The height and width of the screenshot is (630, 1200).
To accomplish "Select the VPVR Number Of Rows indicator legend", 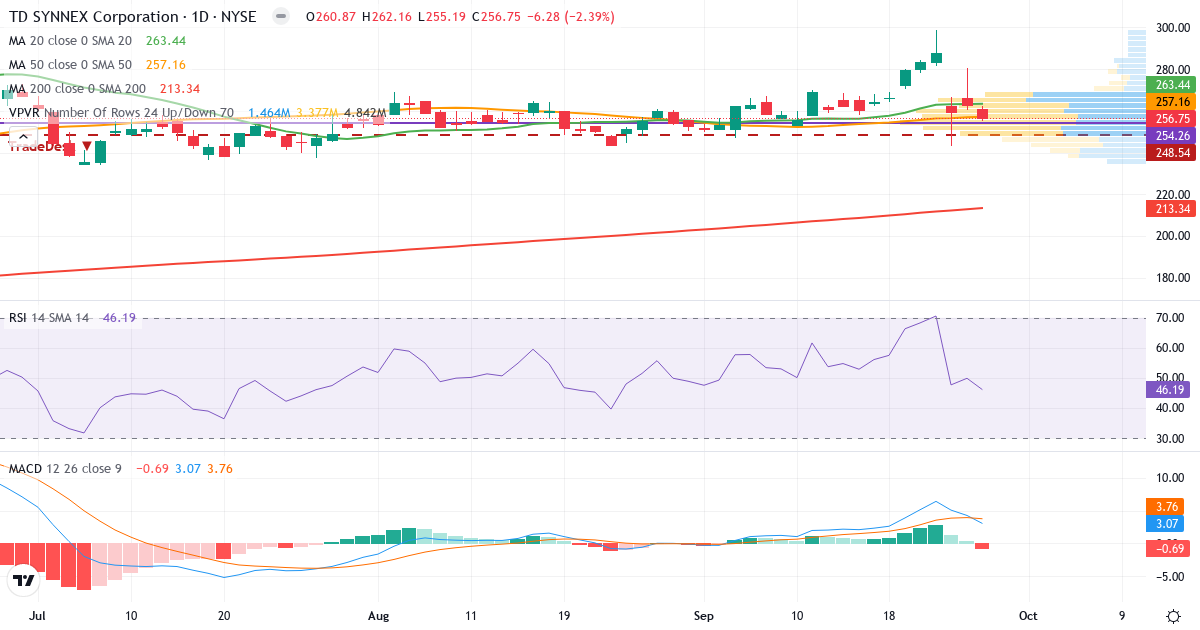I will [122, 113].
